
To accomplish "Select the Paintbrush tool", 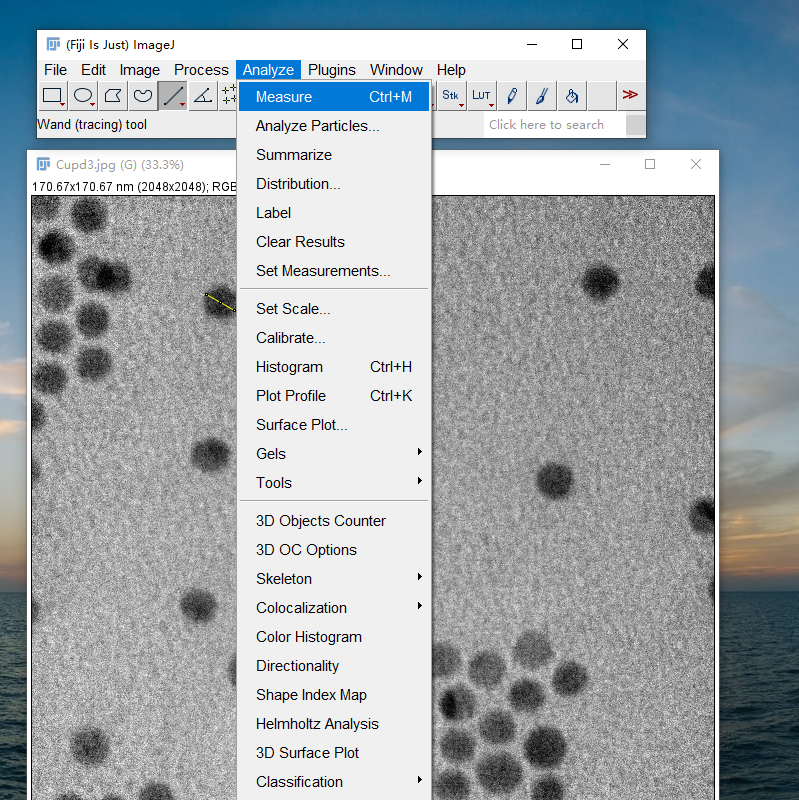I will tap(542, 96).
